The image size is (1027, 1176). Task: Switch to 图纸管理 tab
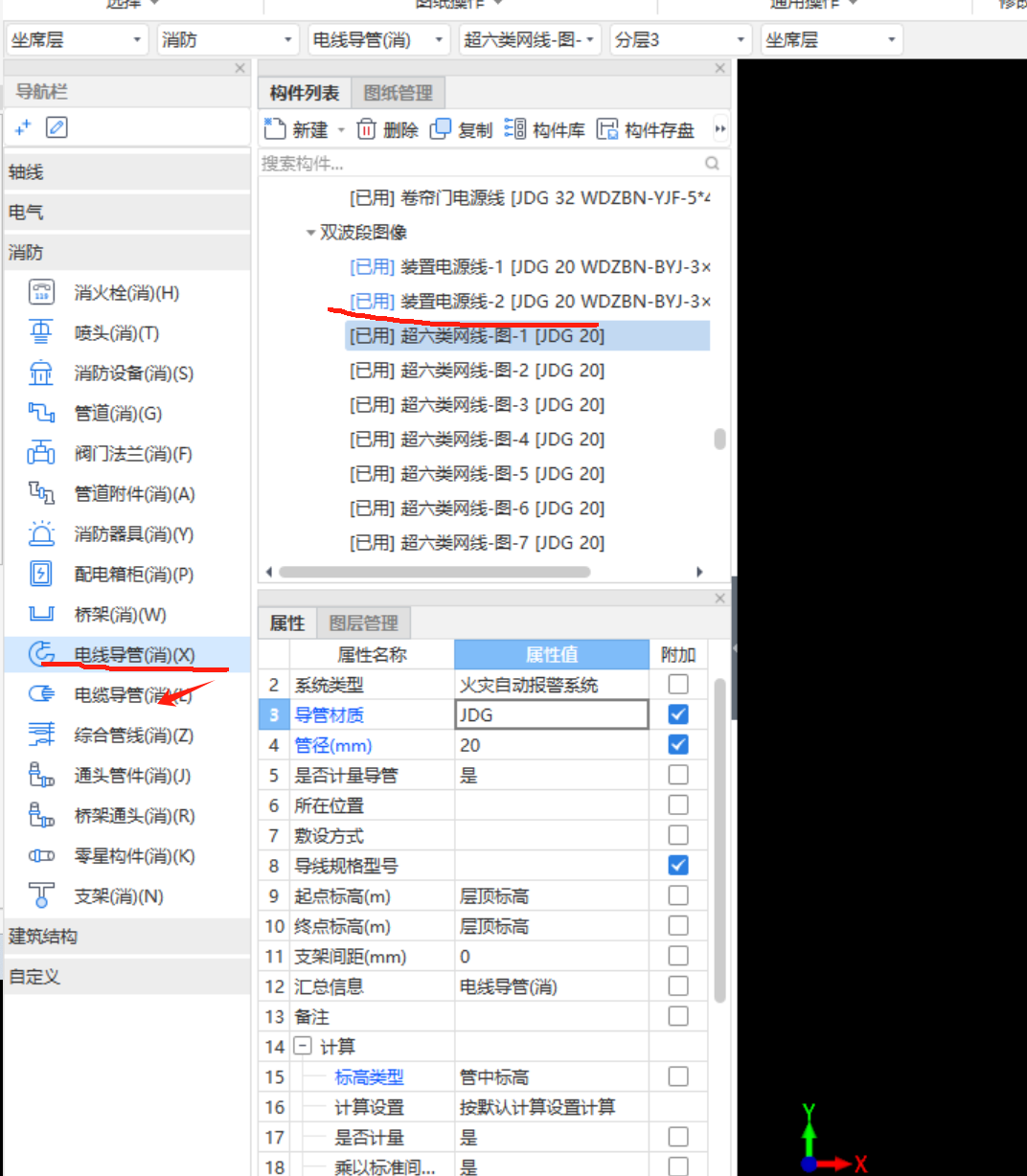click(398, 93)
